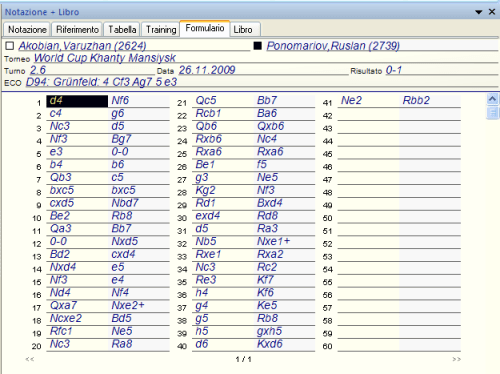Switch to the Notazione tab
This screenshot has height=374, width=500.
(27, 29)
